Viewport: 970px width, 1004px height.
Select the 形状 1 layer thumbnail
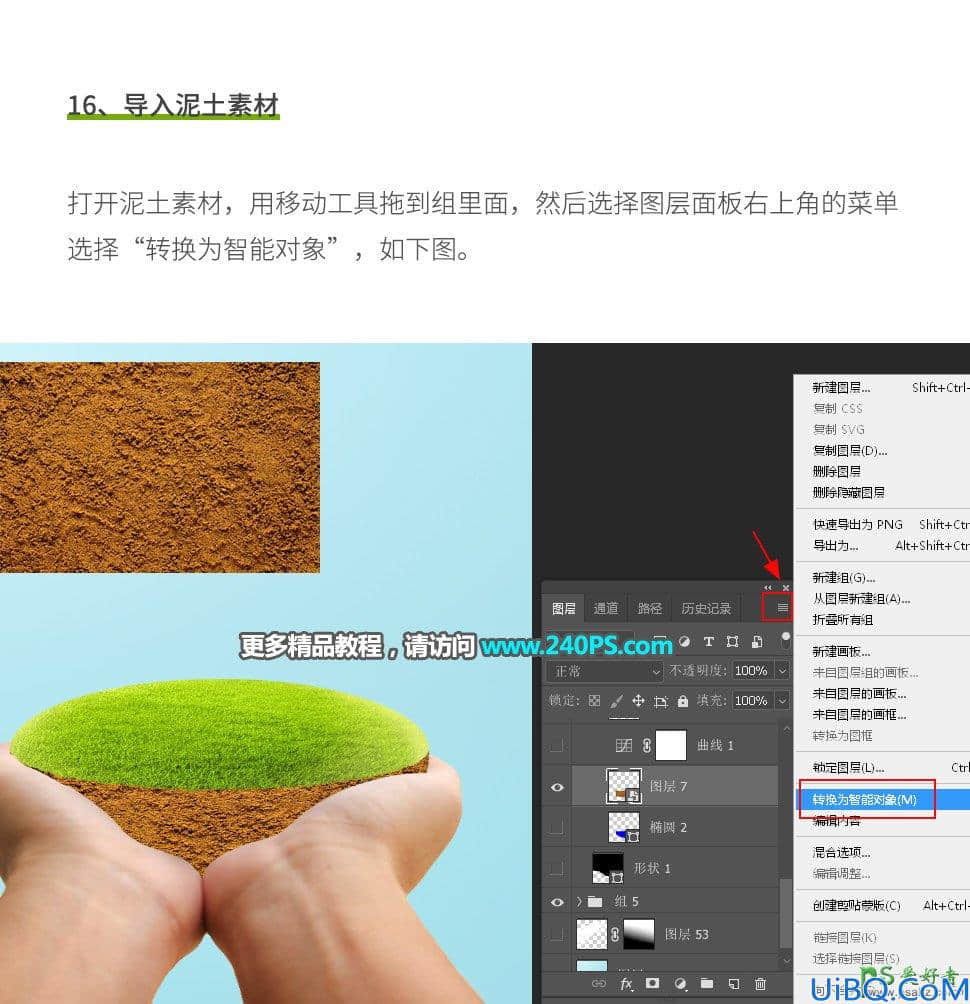pyautogui.click(x=608, y=868)
